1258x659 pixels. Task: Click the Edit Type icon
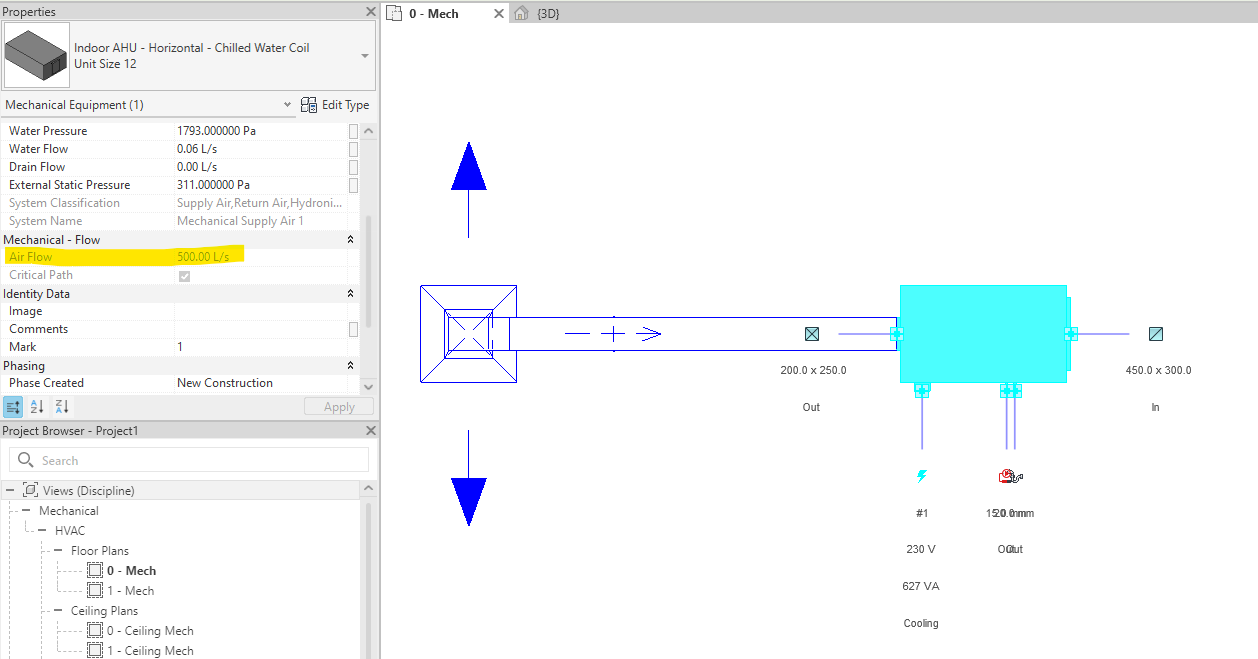[309, 104]
